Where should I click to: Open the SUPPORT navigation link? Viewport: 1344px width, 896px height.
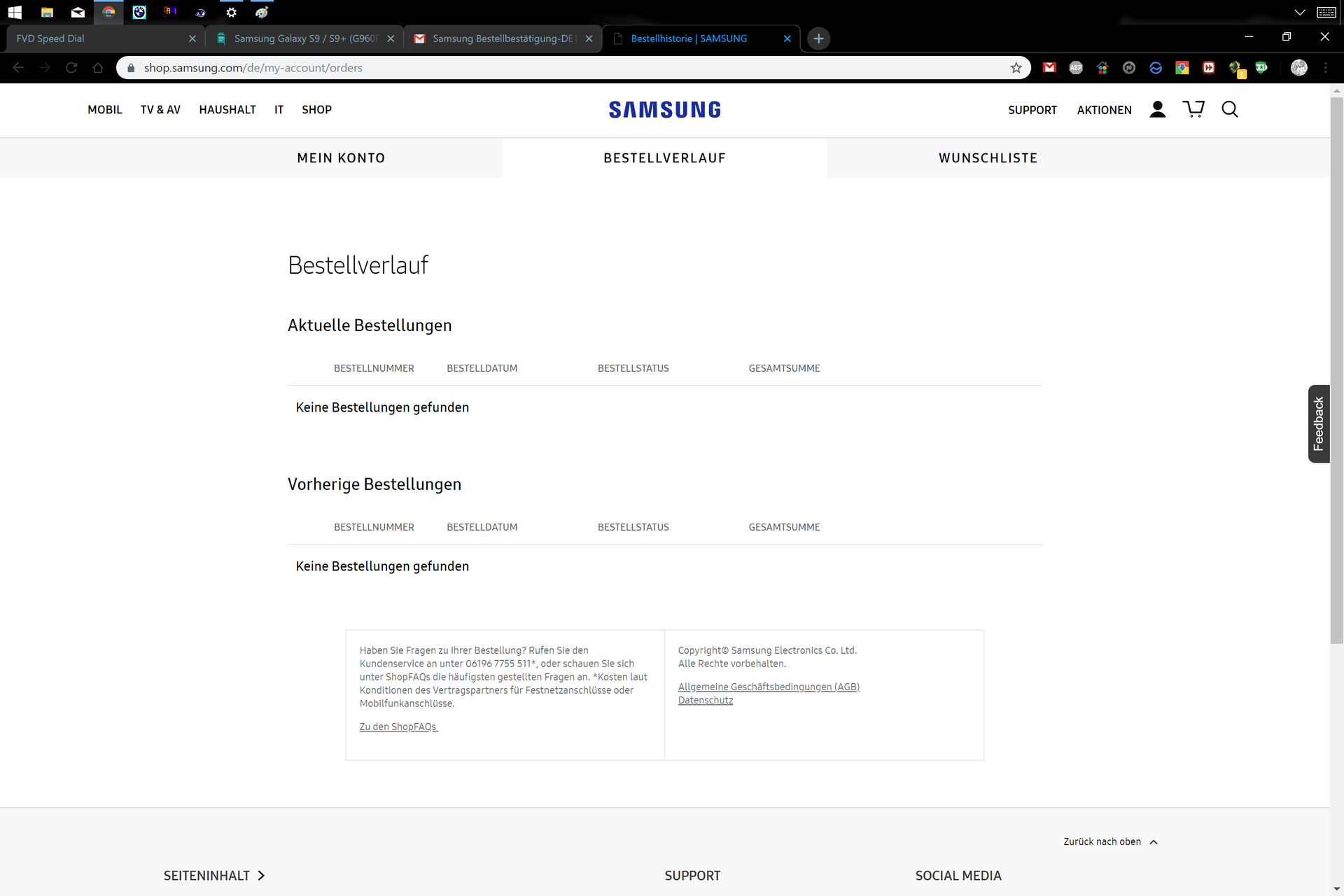(x=1032, y=110)
